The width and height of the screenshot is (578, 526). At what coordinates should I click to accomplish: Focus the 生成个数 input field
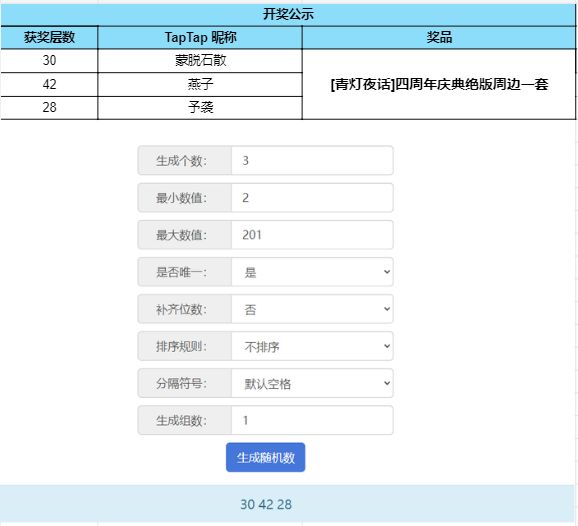pyautogui.click(x=312, y=160)
